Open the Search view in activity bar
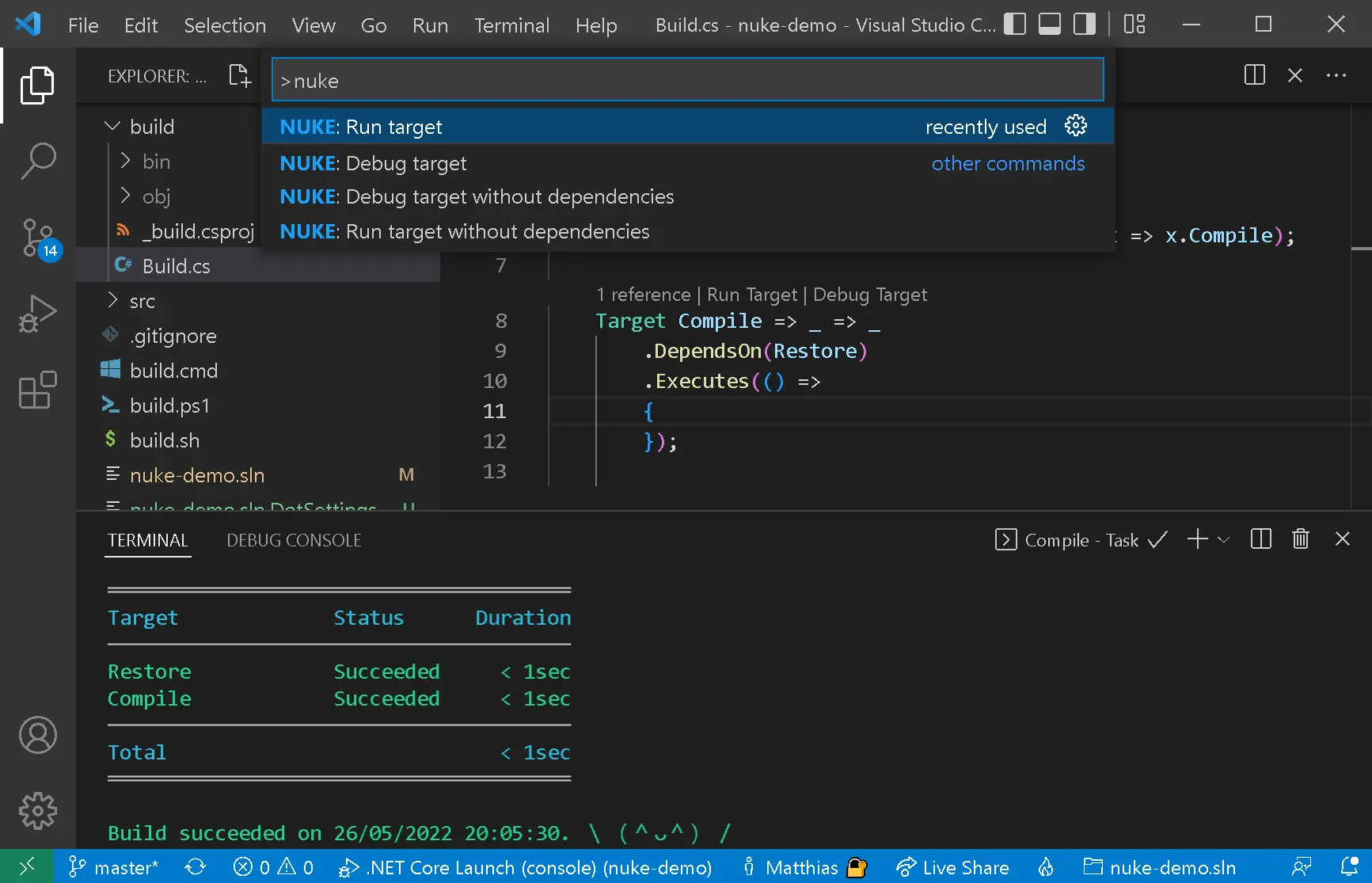Image resolution: width=1372 pixels, height=883 pixels. [37, 161]
